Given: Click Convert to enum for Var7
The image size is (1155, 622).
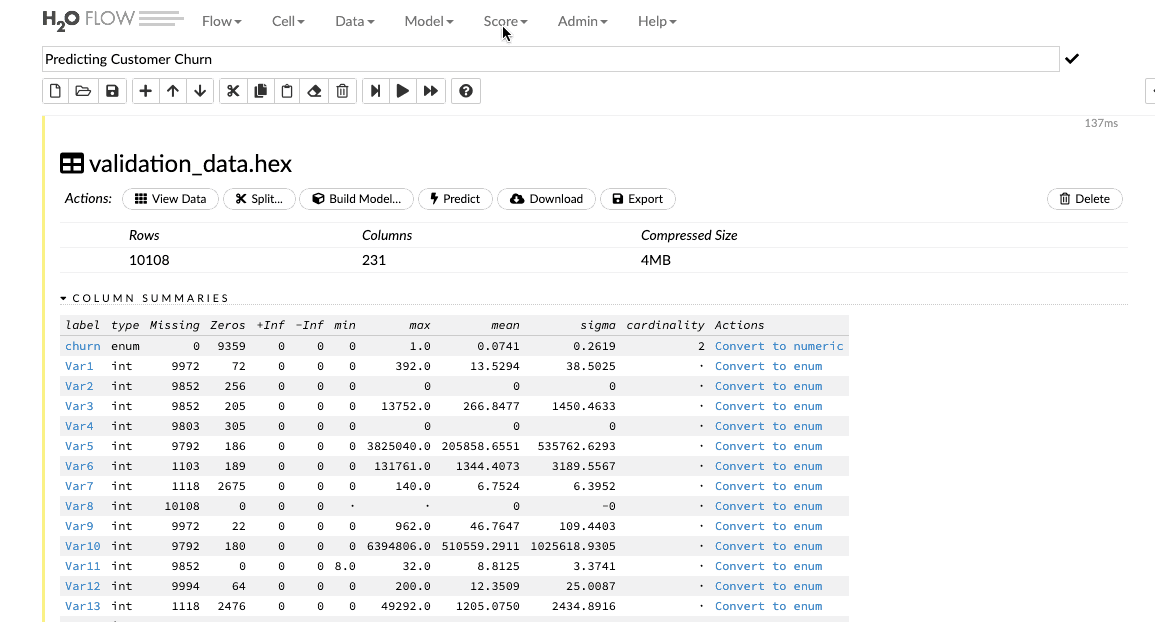Looking at the screenshot, I should pyautogui.click(x=768, y=486).
